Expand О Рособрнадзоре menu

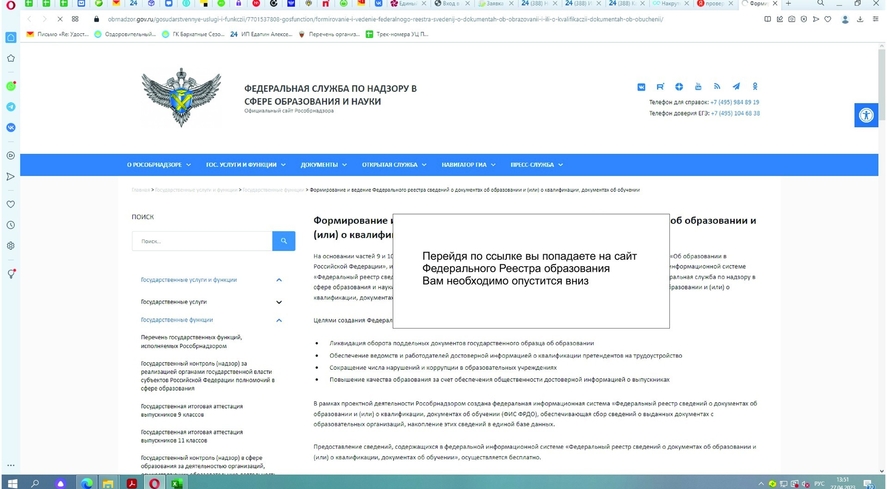[x=159, y=165]
